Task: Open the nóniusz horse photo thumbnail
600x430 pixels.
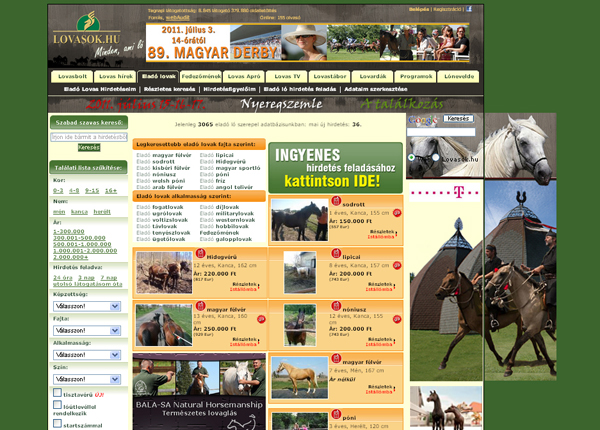Action: point(300,325)
